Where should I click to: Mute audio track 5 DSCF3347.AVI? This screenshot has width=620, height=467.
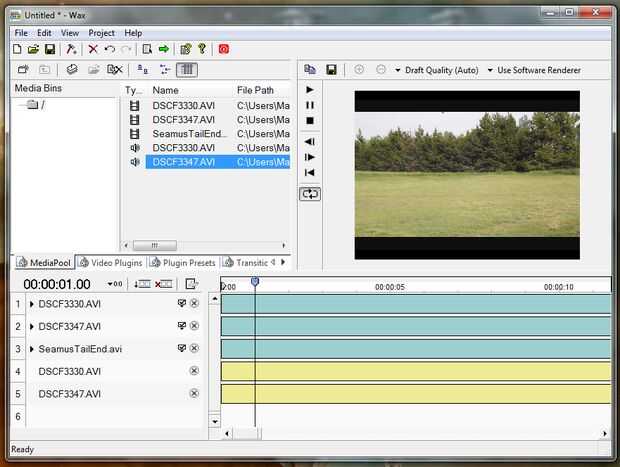[194, 393]
